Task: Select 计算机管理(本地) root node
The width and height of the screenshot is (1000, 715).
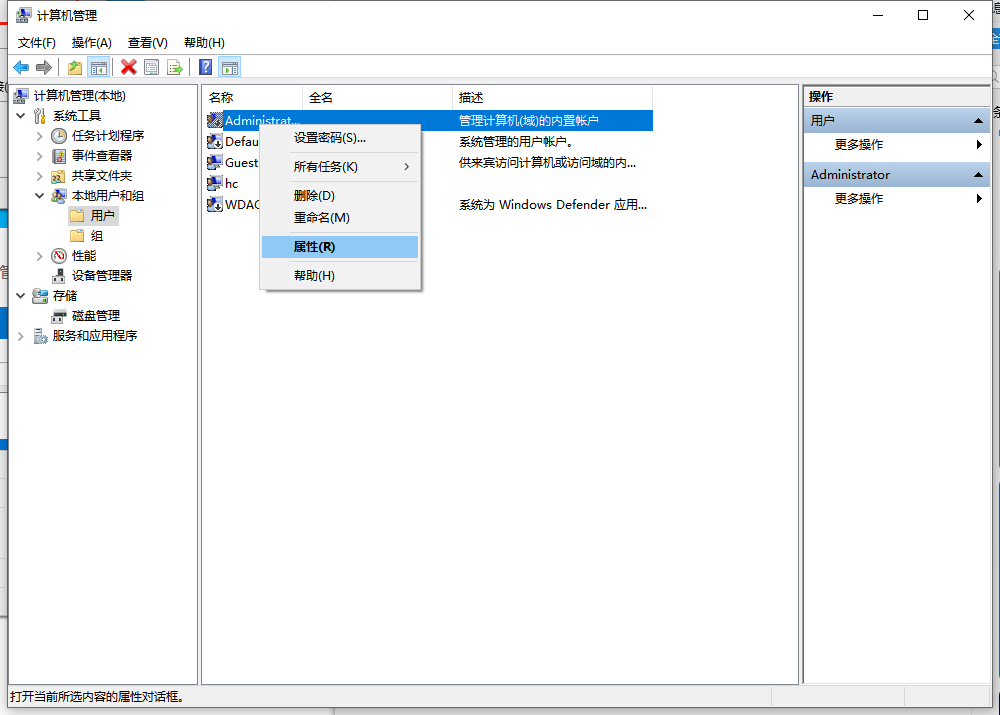Action: 70,96
